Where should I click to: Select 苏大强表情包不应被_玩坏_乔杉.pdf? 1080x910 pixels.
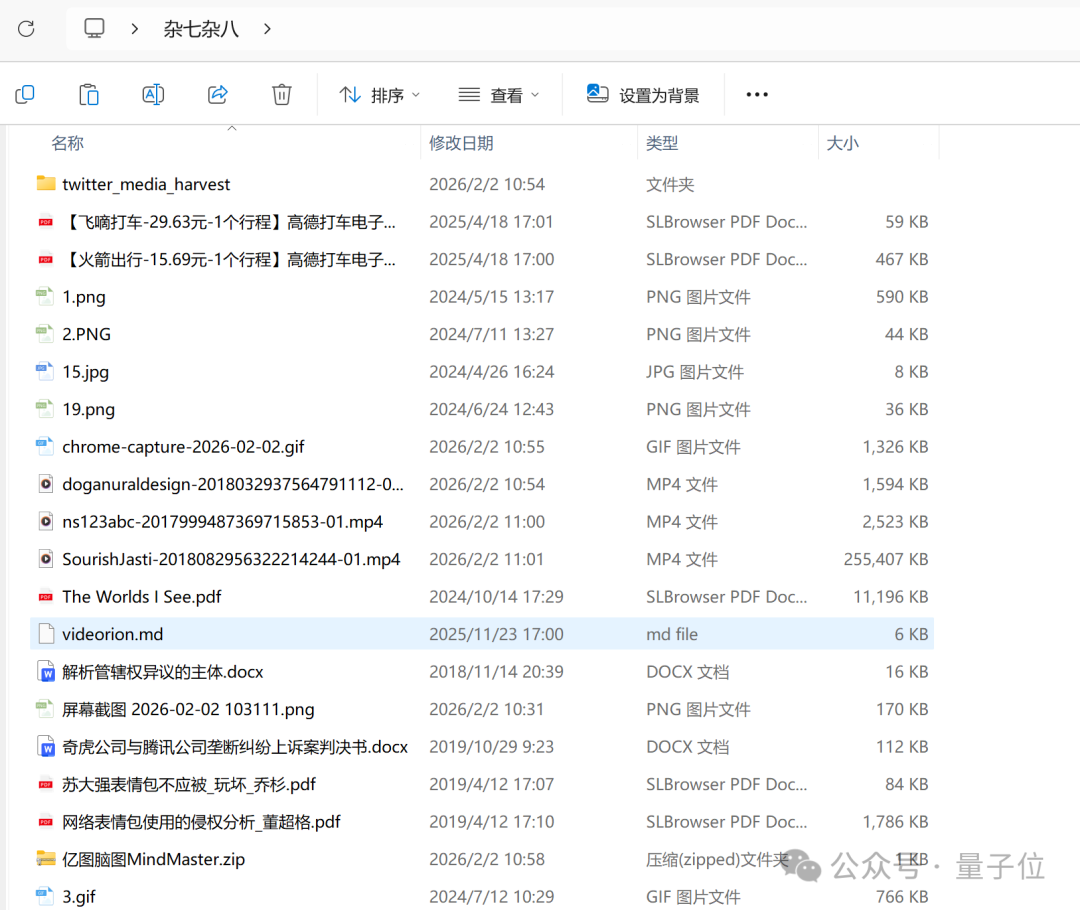coord(189,785)
